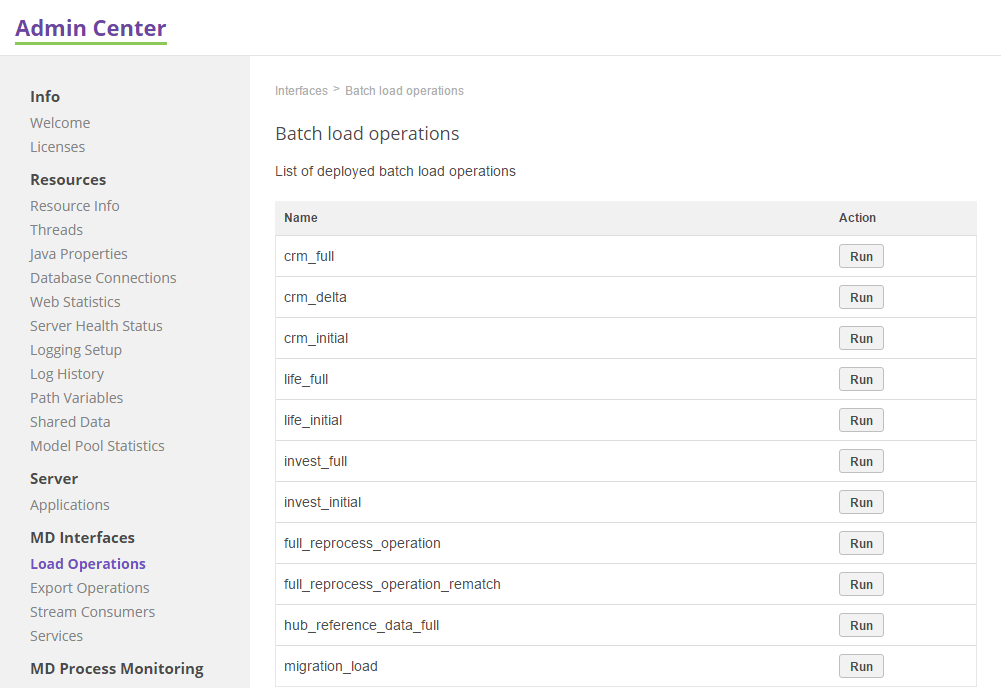Screen dimensions: 1001x688
Task: Open the Licenses page
Action: pos(57,146)
